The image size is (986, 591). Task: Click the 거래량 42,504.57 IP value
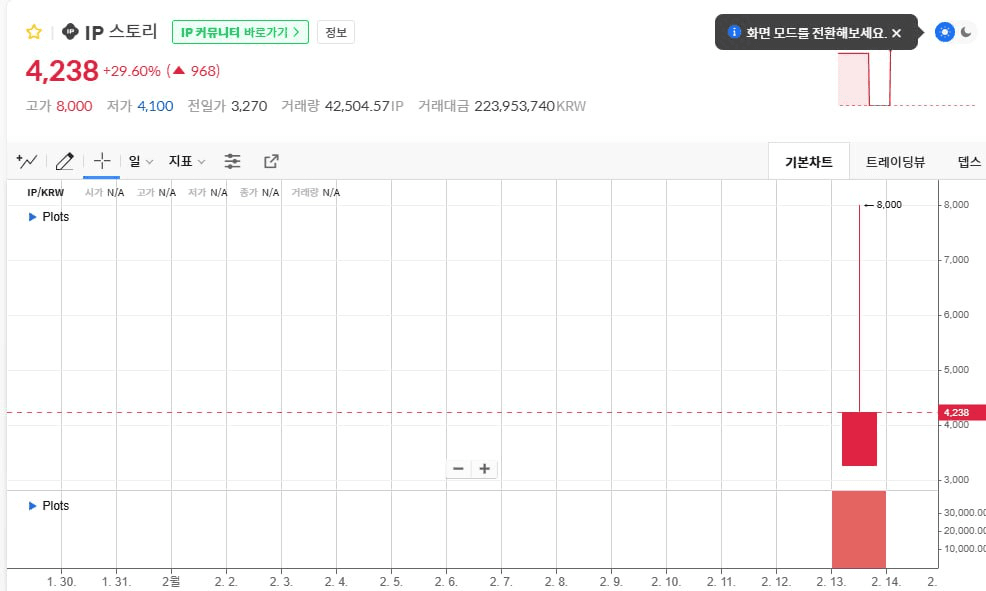click(x=364, y=106)
